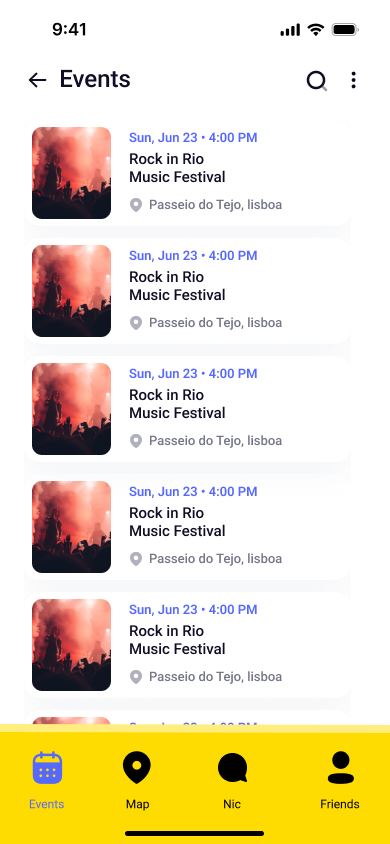Tap location pin icon on first event
This screenshot has height=844, width=390.
pyautogui.click(x=136, y=205)
